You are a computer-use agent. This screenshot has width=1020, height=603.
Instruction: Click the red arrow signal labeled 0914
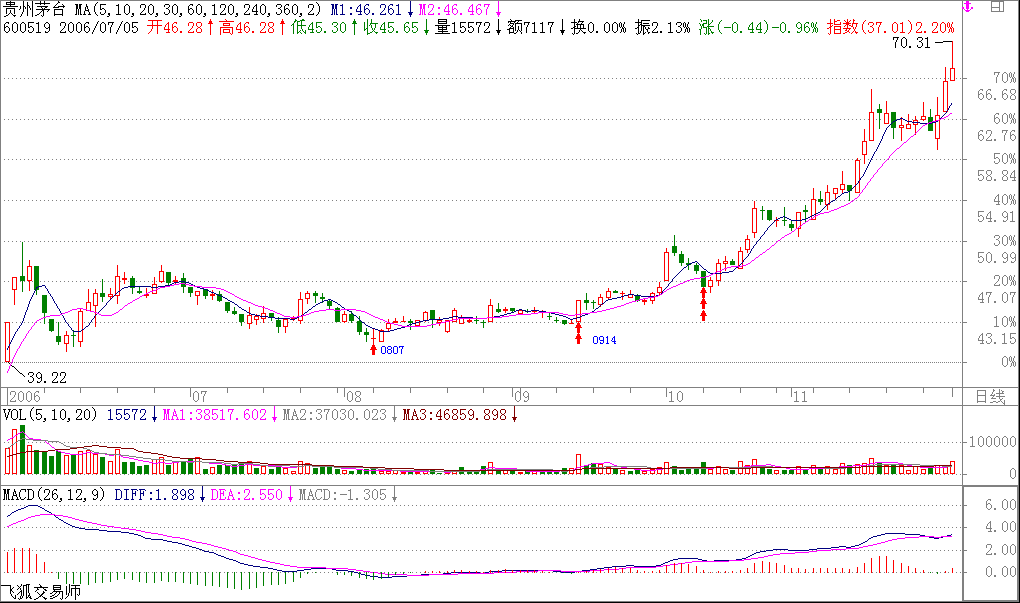[578, 335]
